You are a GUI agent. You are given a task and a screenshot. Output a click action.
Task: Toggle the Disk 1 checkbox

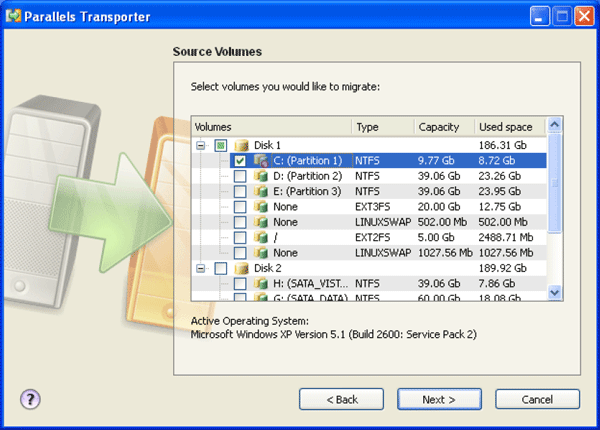[221, 145]
